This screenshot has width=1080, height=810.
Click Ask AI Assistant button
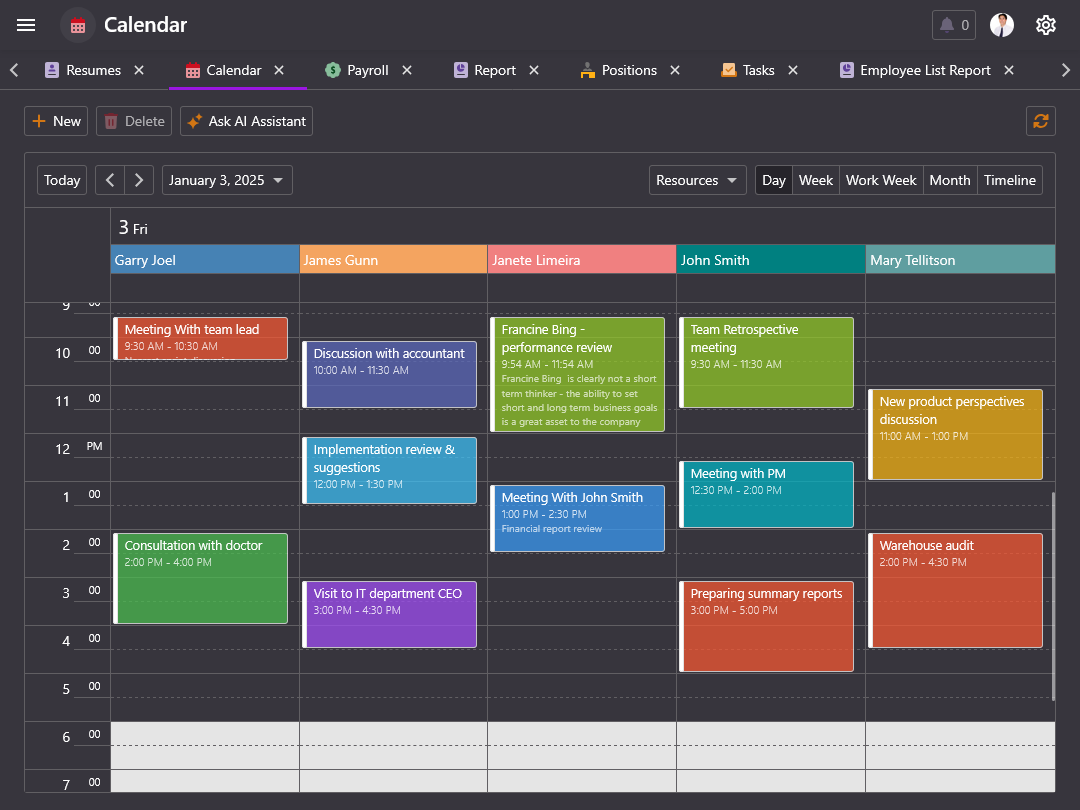[x=246, y=121]
